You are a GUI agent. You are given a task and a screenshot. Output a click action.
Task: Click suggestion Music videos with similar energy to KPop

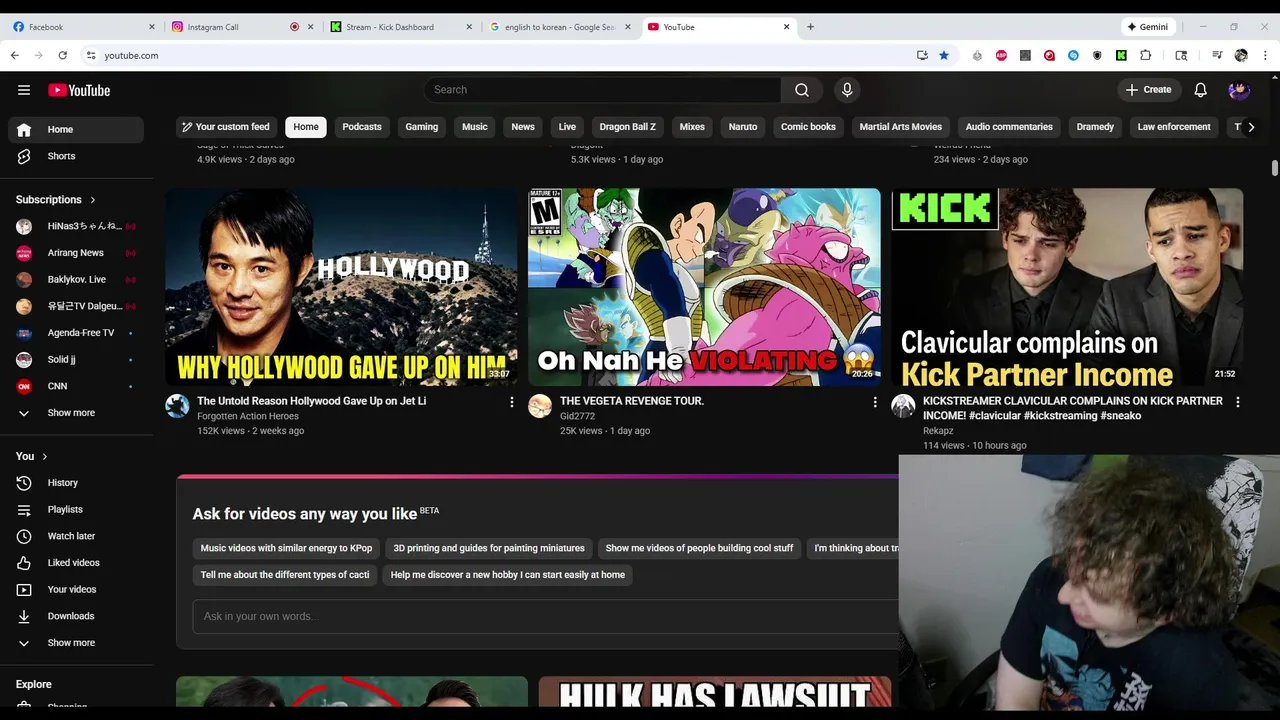click(286, 548)
